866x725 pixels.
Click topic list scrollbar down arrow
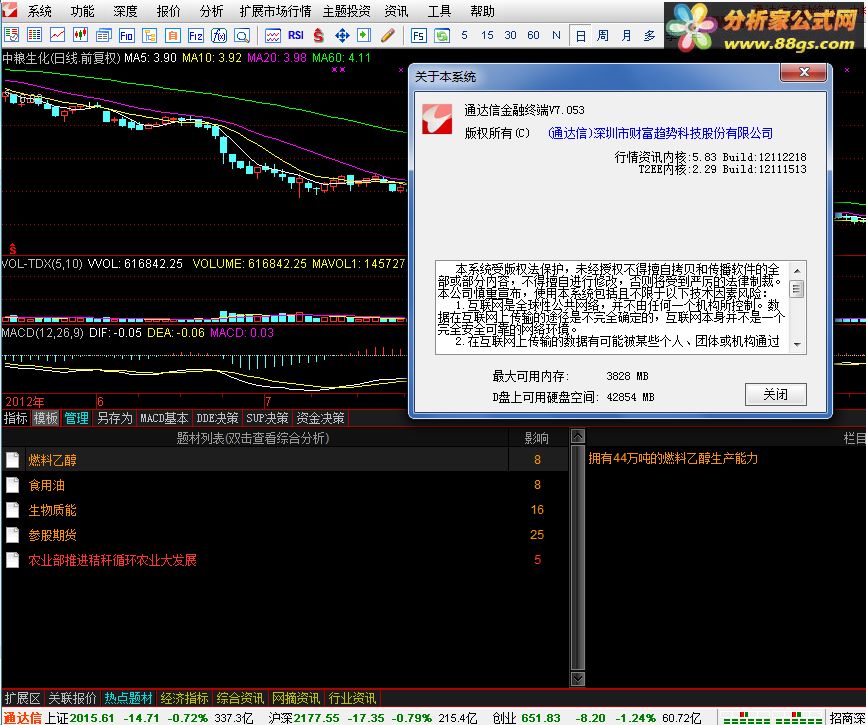577,678
